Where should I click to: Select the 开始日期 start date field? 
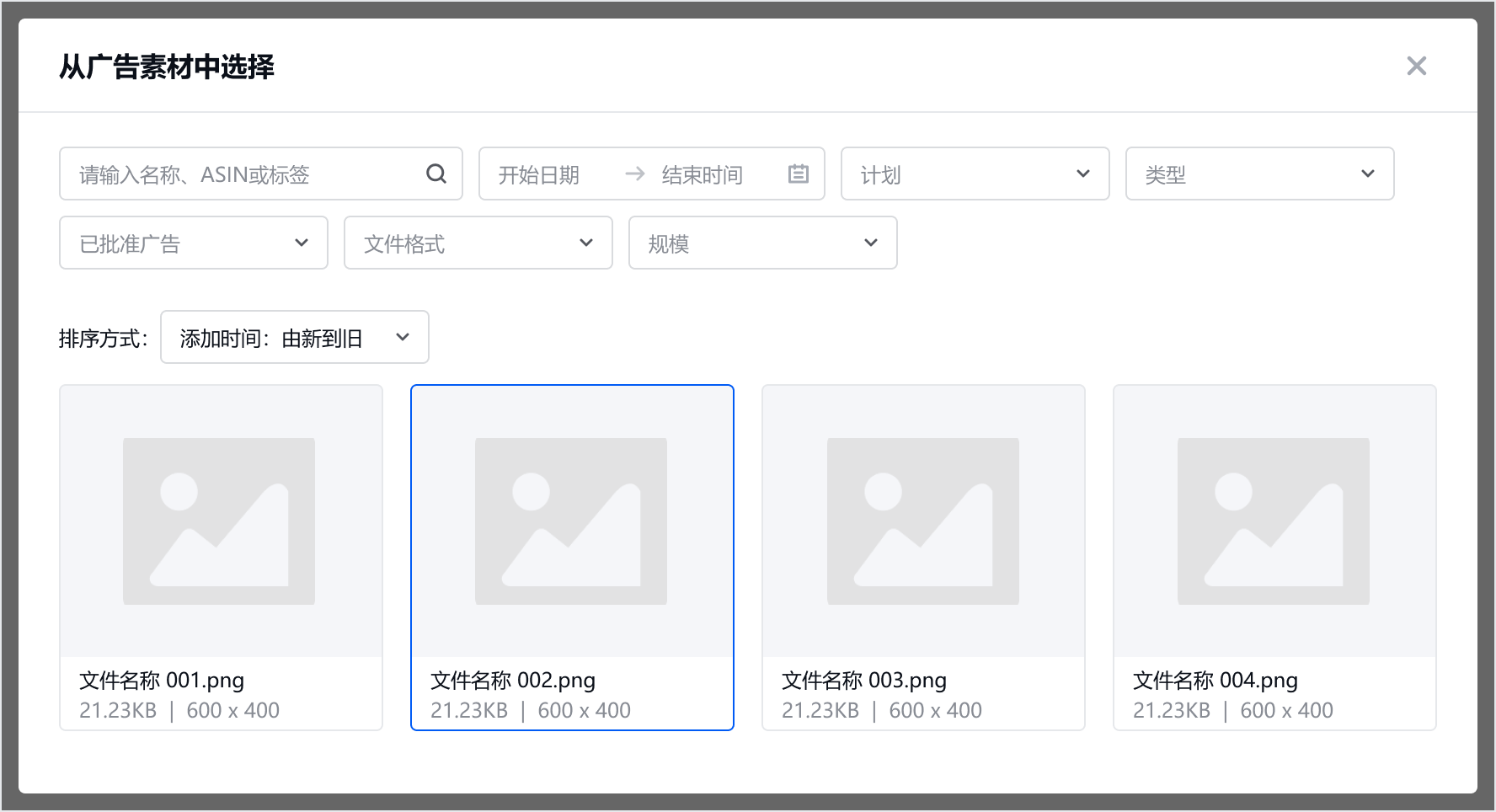[x=539, y=174]
